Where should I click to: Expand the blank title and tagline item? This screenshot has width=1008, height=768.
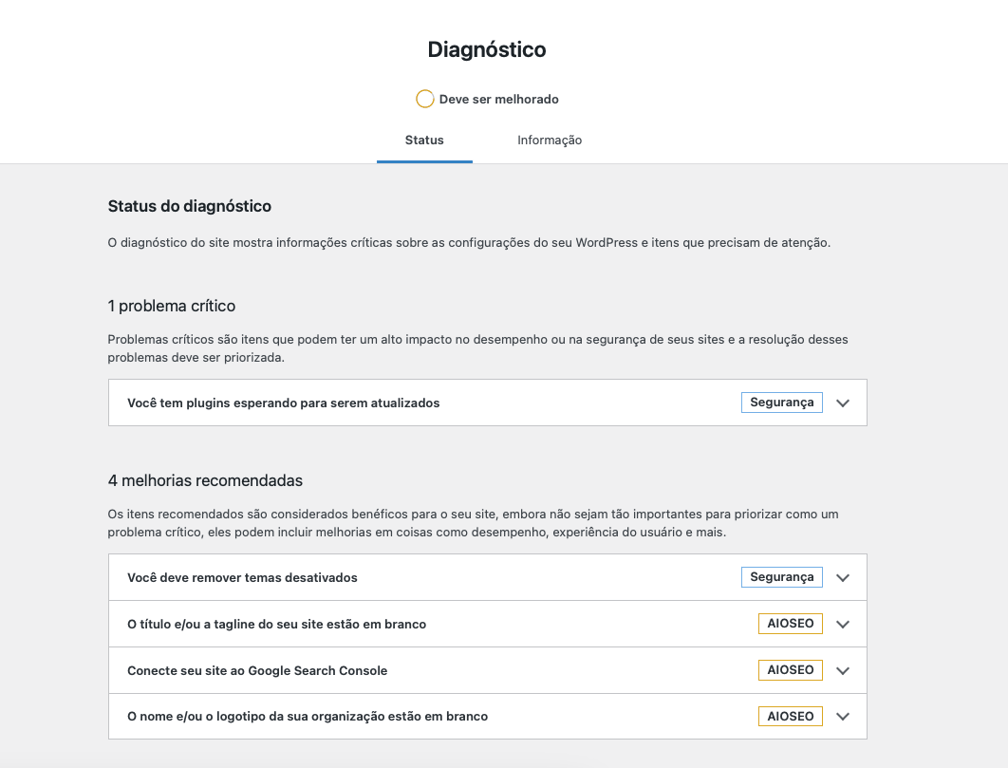point(842,623)
